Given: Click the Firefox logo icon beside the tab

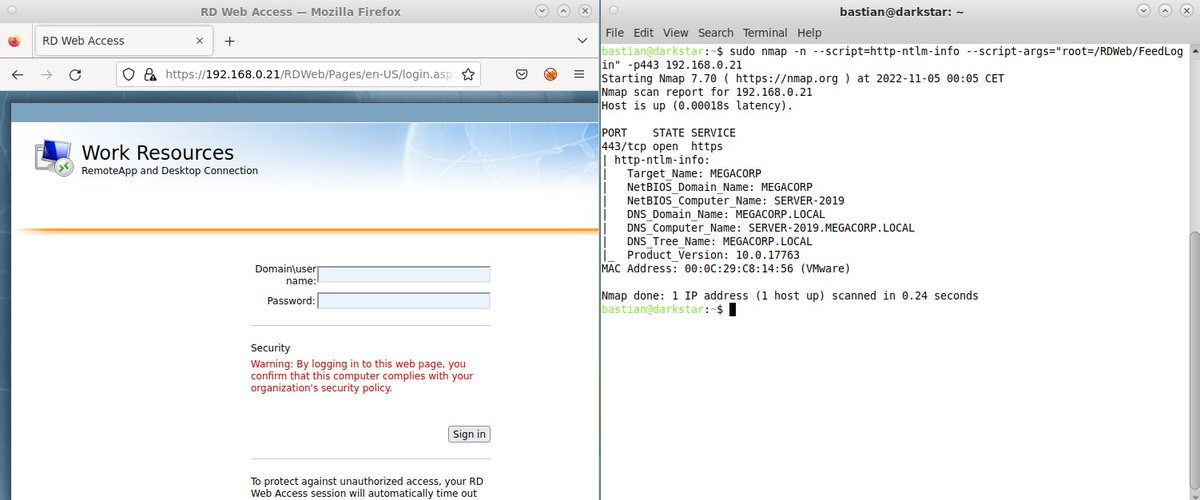Looking at the screenshot, I should (x=14, y=41).
